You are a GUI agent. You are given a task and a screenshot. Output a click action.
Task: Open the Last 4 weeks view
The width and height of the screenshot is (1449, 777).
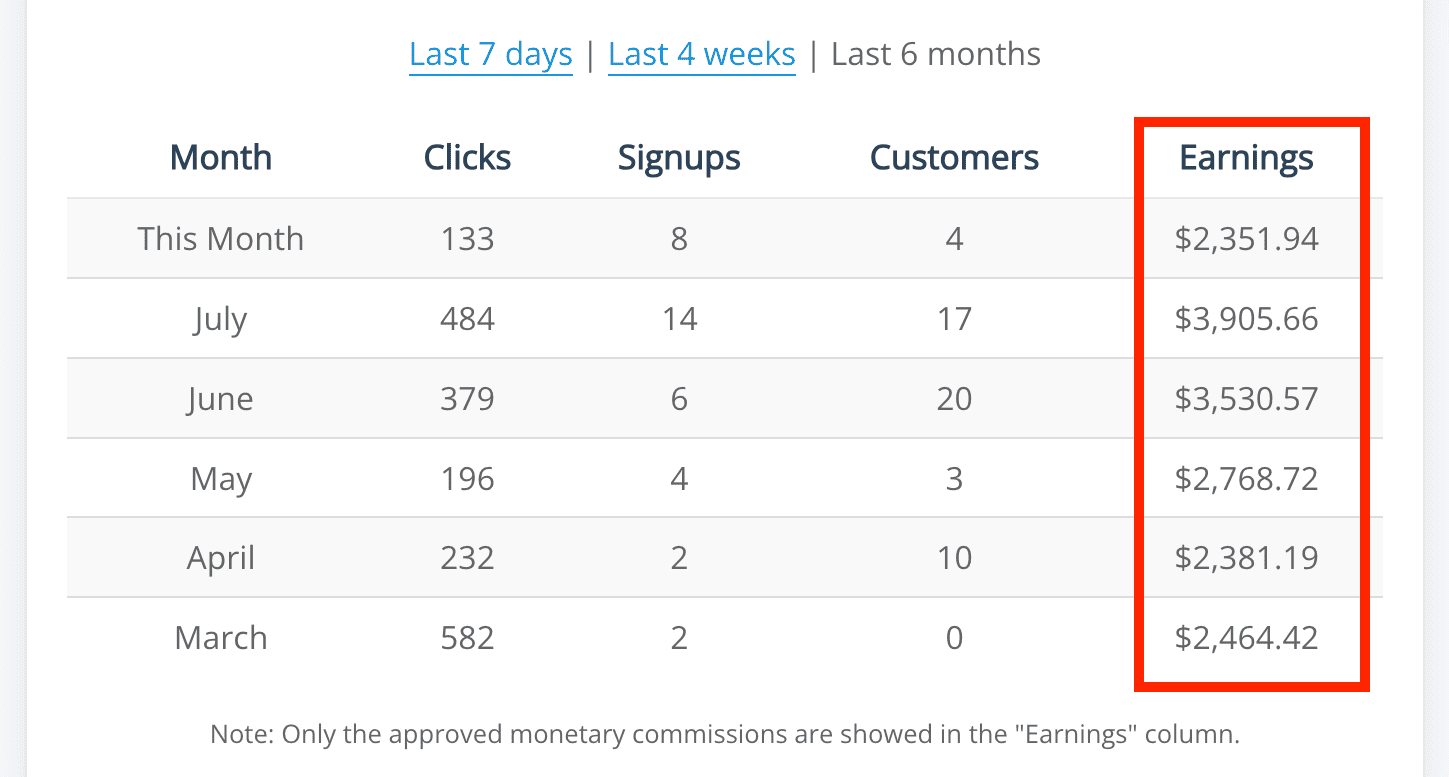pos(701,54)
